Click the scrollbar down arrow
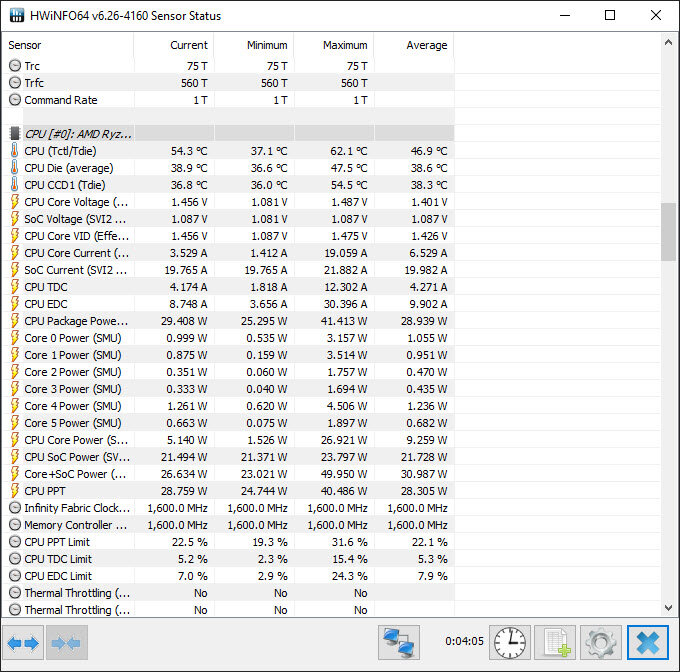 [668, 608]
